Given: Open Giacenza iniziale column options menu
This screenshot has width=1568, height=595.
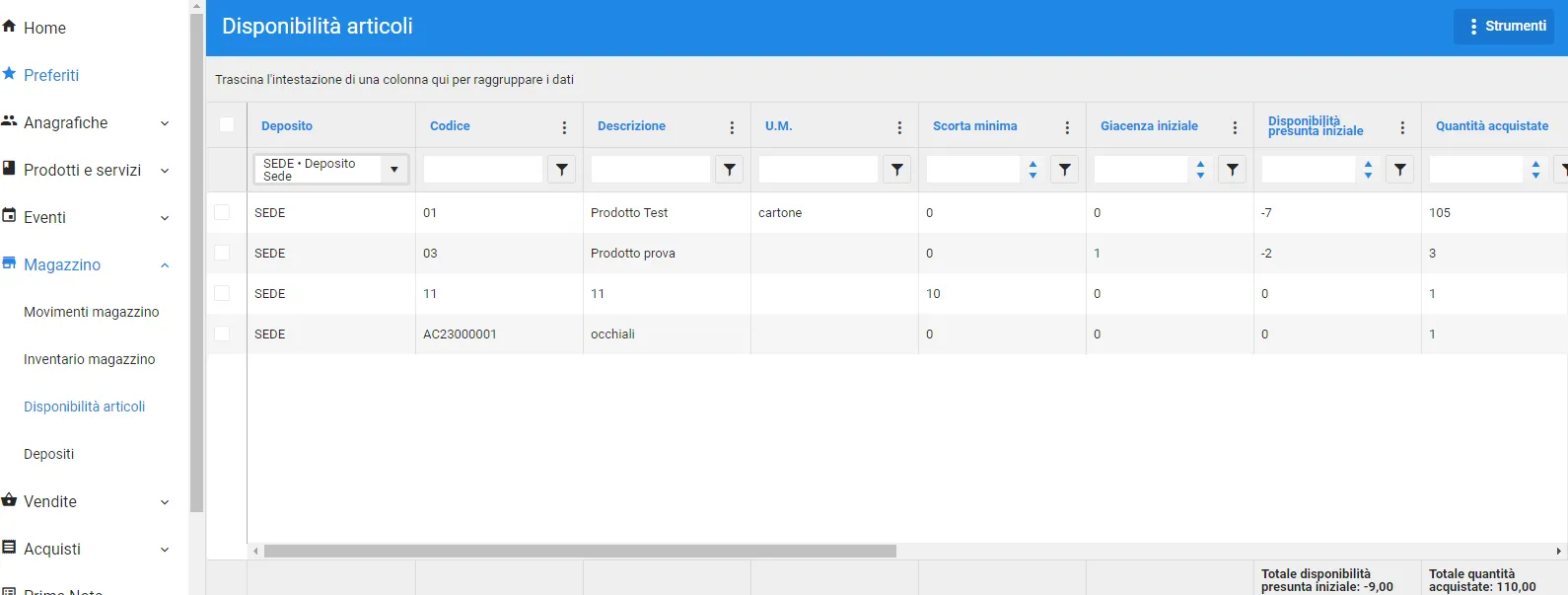Looking at the screenshot, I should 1235,127.
